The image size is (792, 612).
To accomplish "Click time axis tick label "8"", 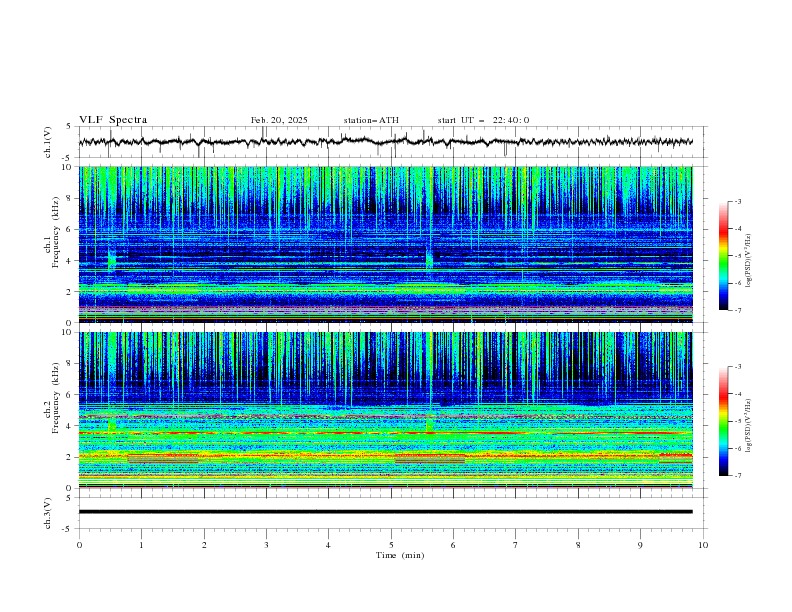I will 578,545.
